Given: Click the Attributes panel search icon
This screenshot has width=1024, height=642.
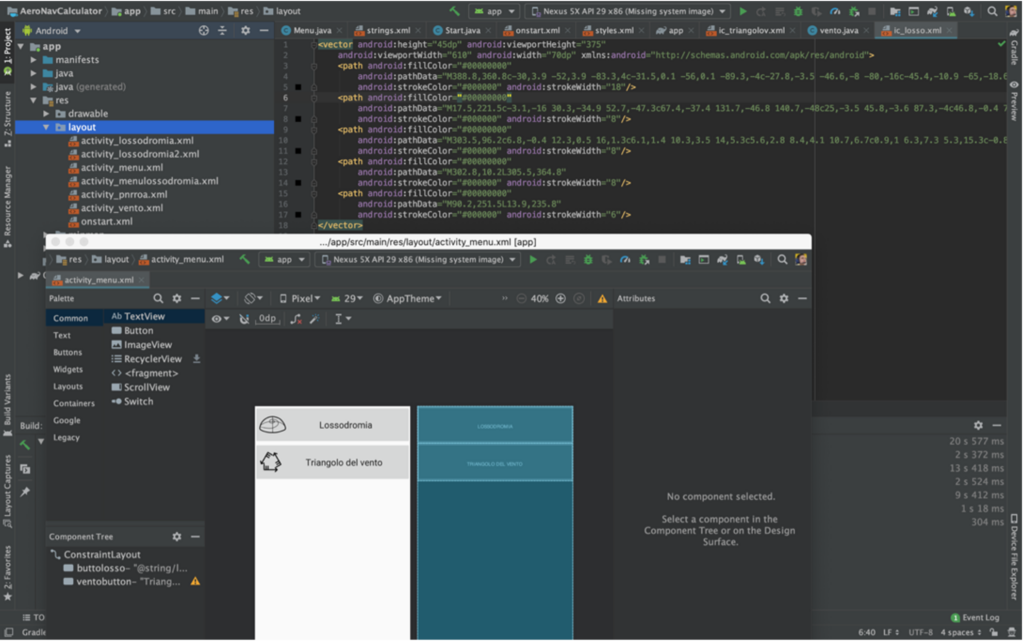Looking at the screenshot, I should (x=765, y=298).
